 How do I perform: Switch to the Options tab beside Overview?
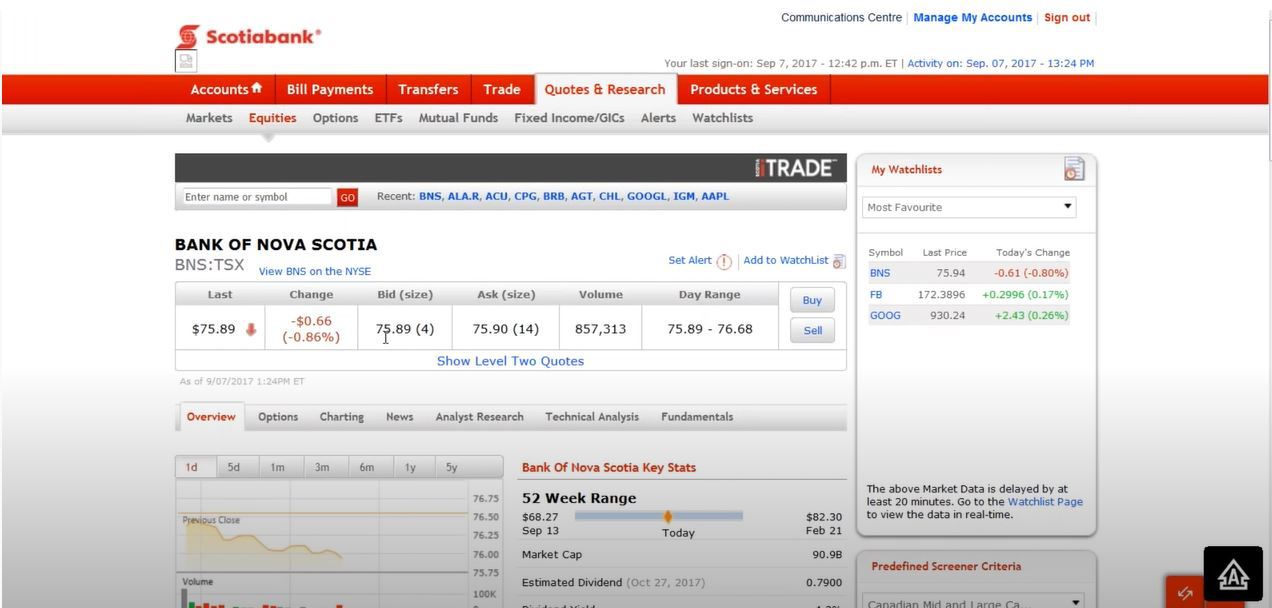278,417
